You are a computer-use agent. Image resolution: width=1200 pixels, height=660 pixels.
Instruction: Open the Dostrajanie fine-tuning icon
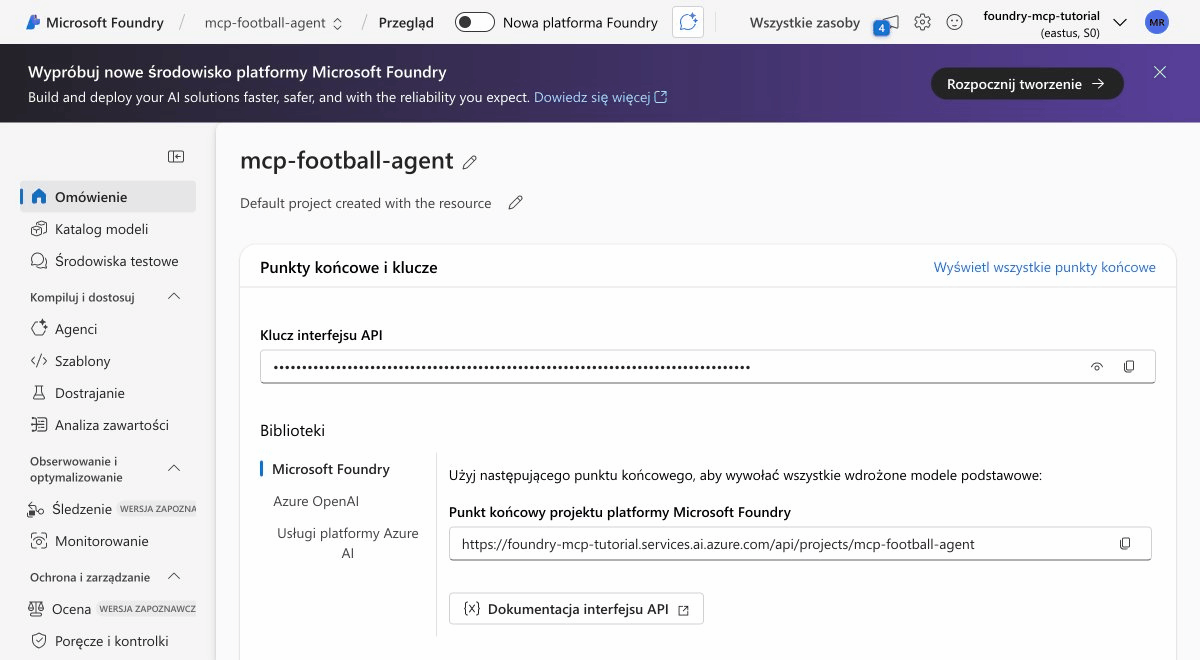[37, 392]
